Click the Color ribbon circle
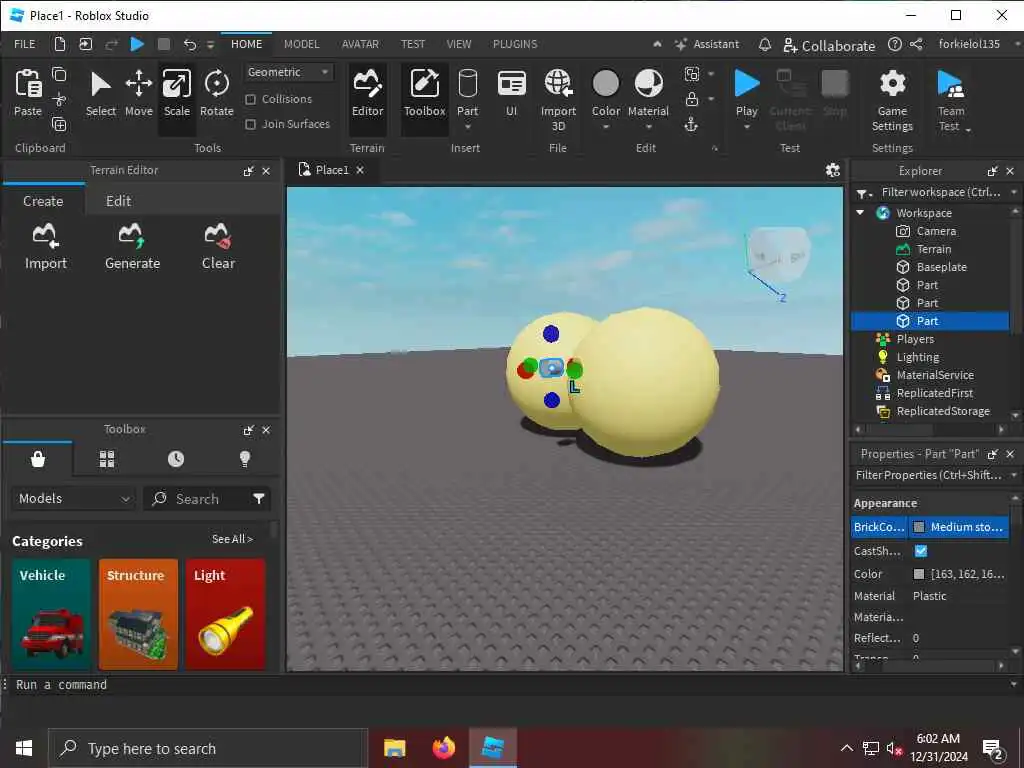Image resolution: width=1024 pixels, height=768 pixels. coord(605,84)
